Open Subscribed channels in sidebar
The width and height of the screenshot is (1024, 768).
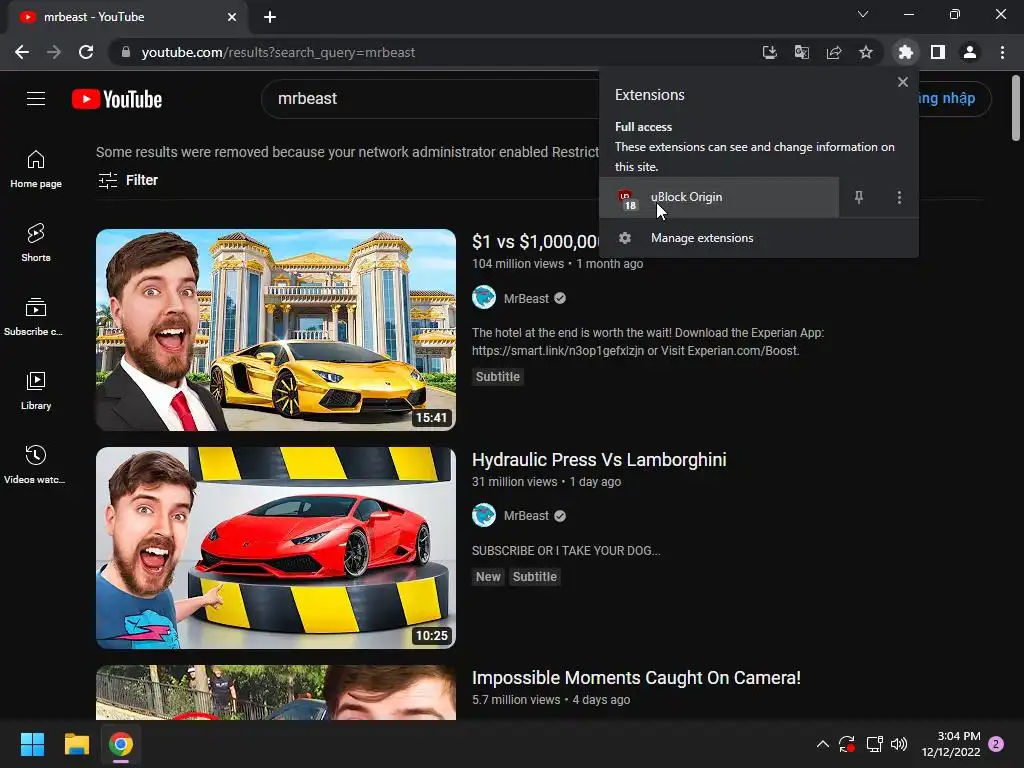pyautogui.click(x=33, y=317)
